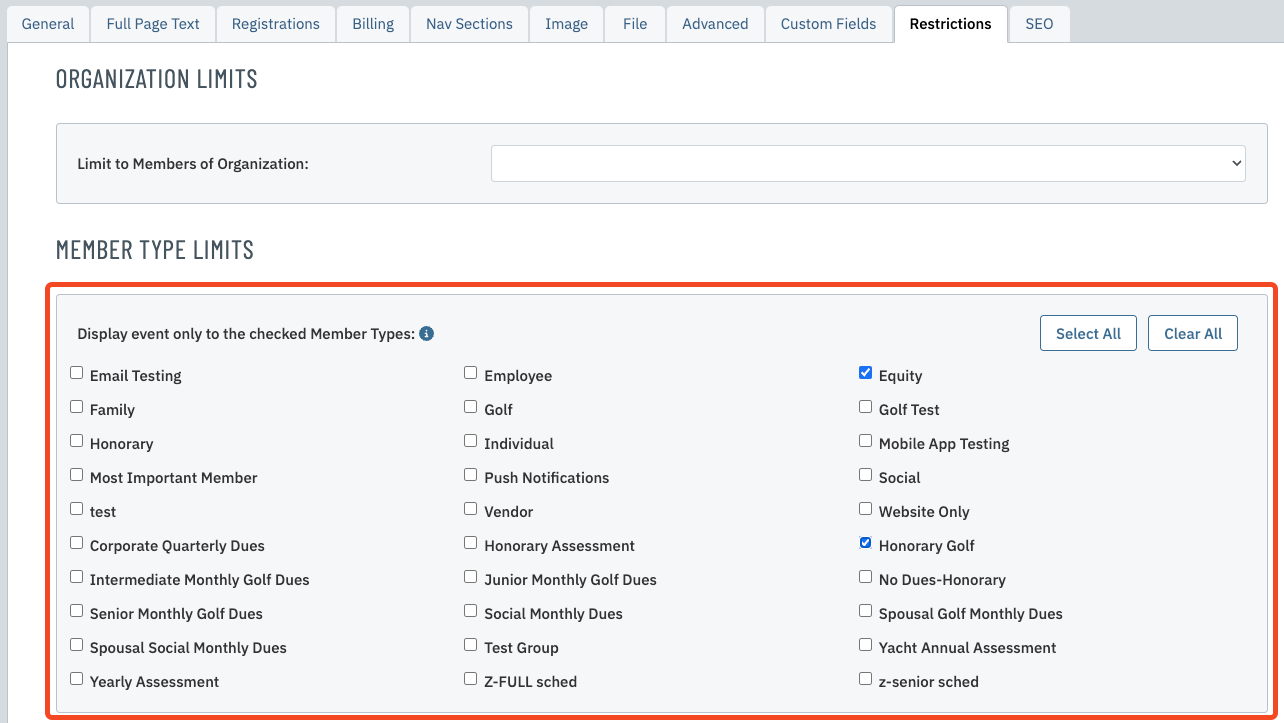Check Honorary Assessment checkbox
The height and width of the screenshot is (723, 1284).
coord(471,543)
